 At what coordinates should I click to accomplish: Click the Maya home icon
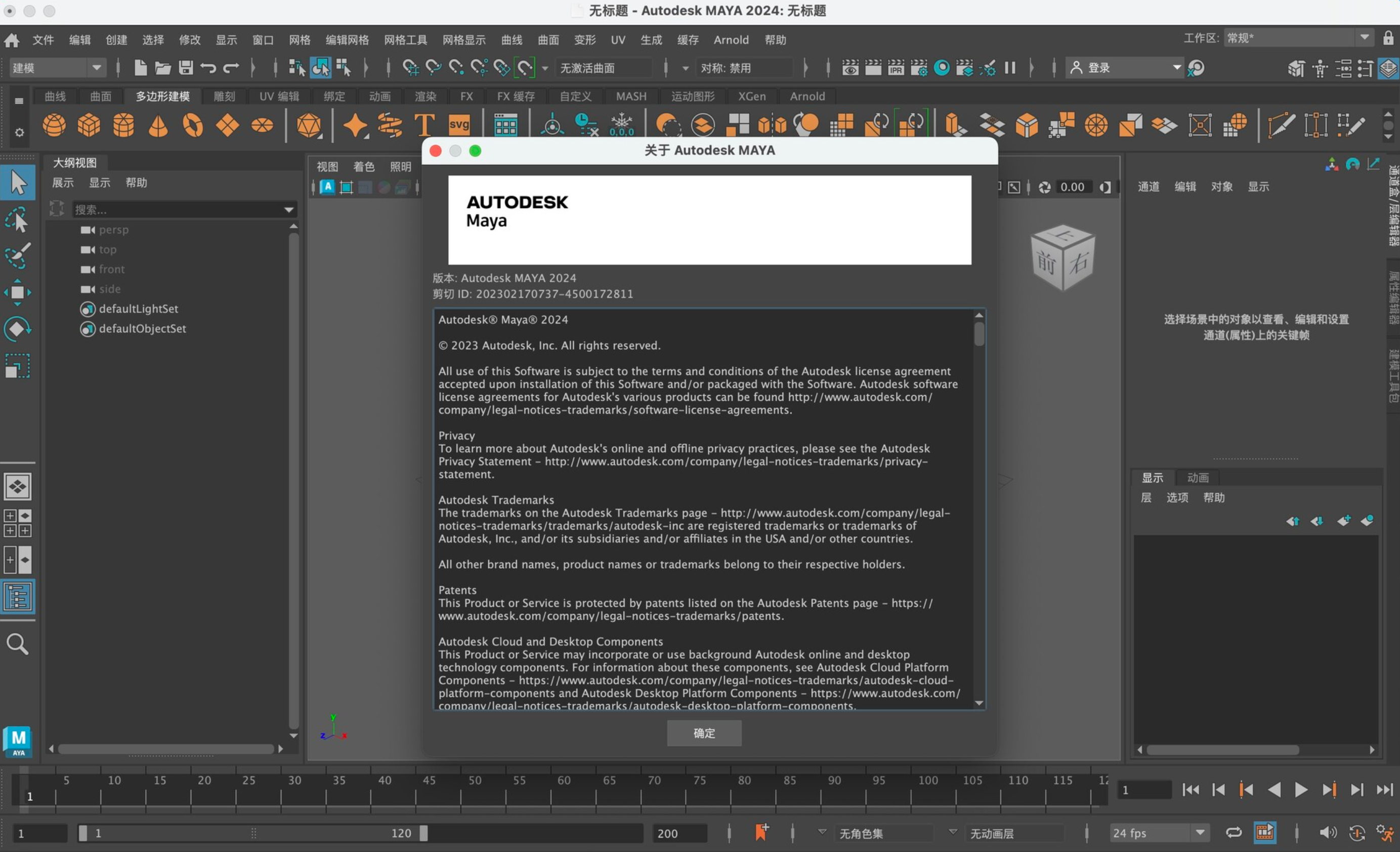(x=11, y=40)
